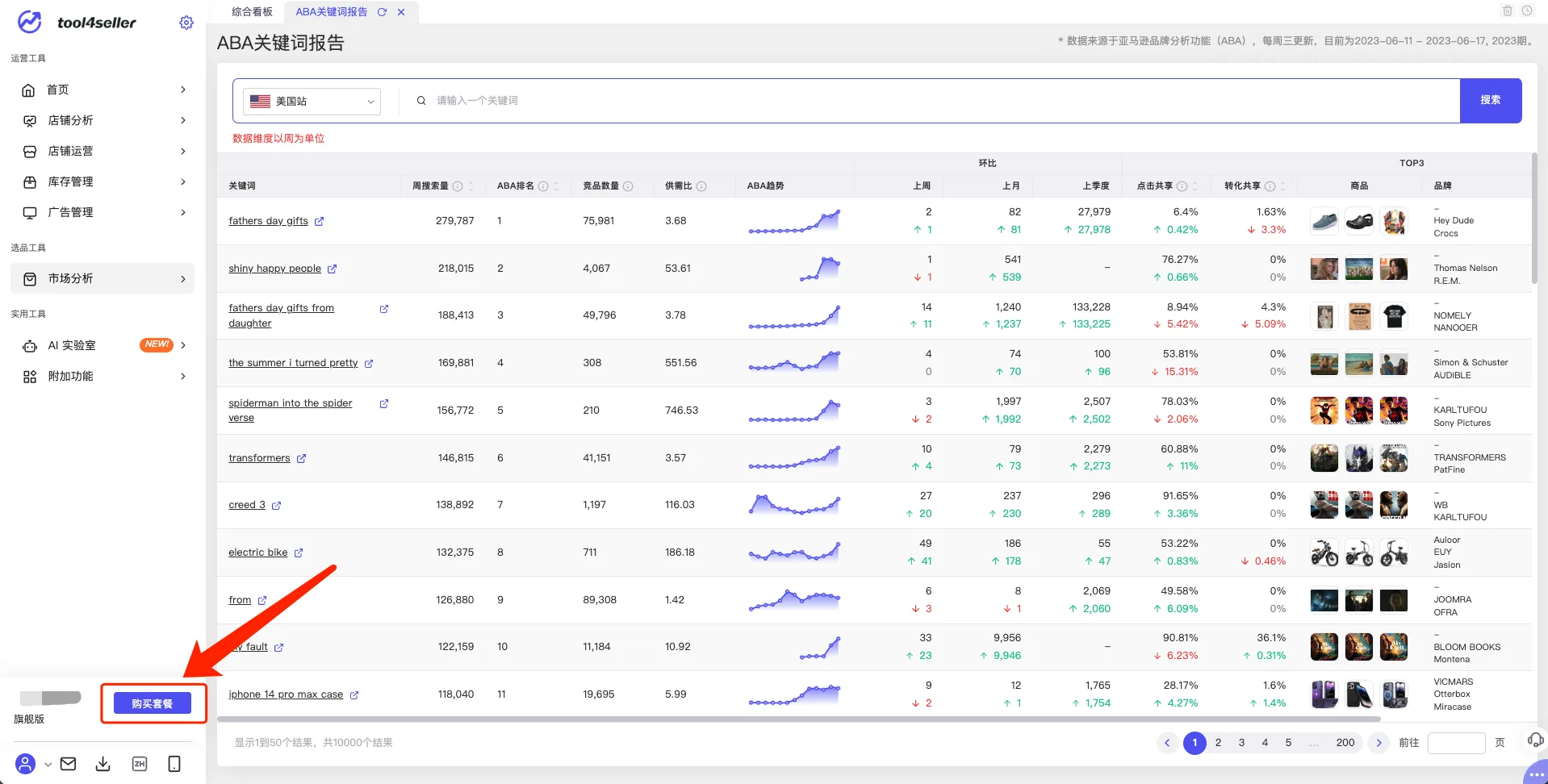The image size is (1548, 784).
Task: Click the refresh icon on ABA关键词报告 tab
Action: click(382, 12)
